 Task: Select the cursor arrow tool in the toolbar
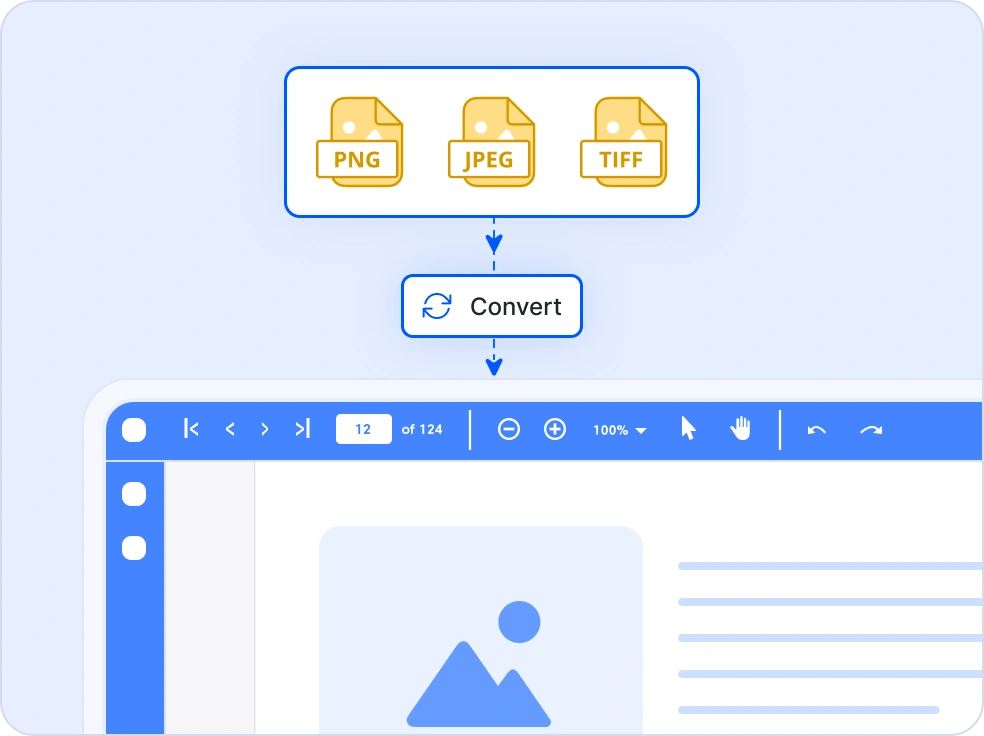click(687, 429)
